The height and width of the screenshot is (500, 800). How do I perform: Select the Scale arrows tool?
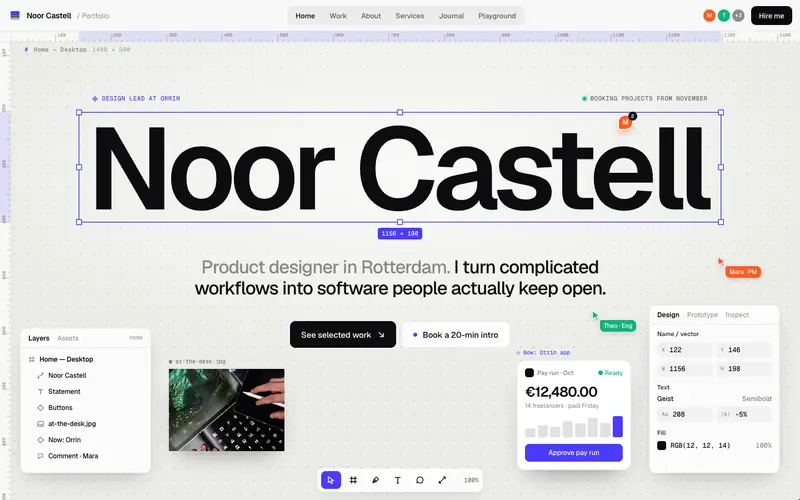(x=442, y=480)
